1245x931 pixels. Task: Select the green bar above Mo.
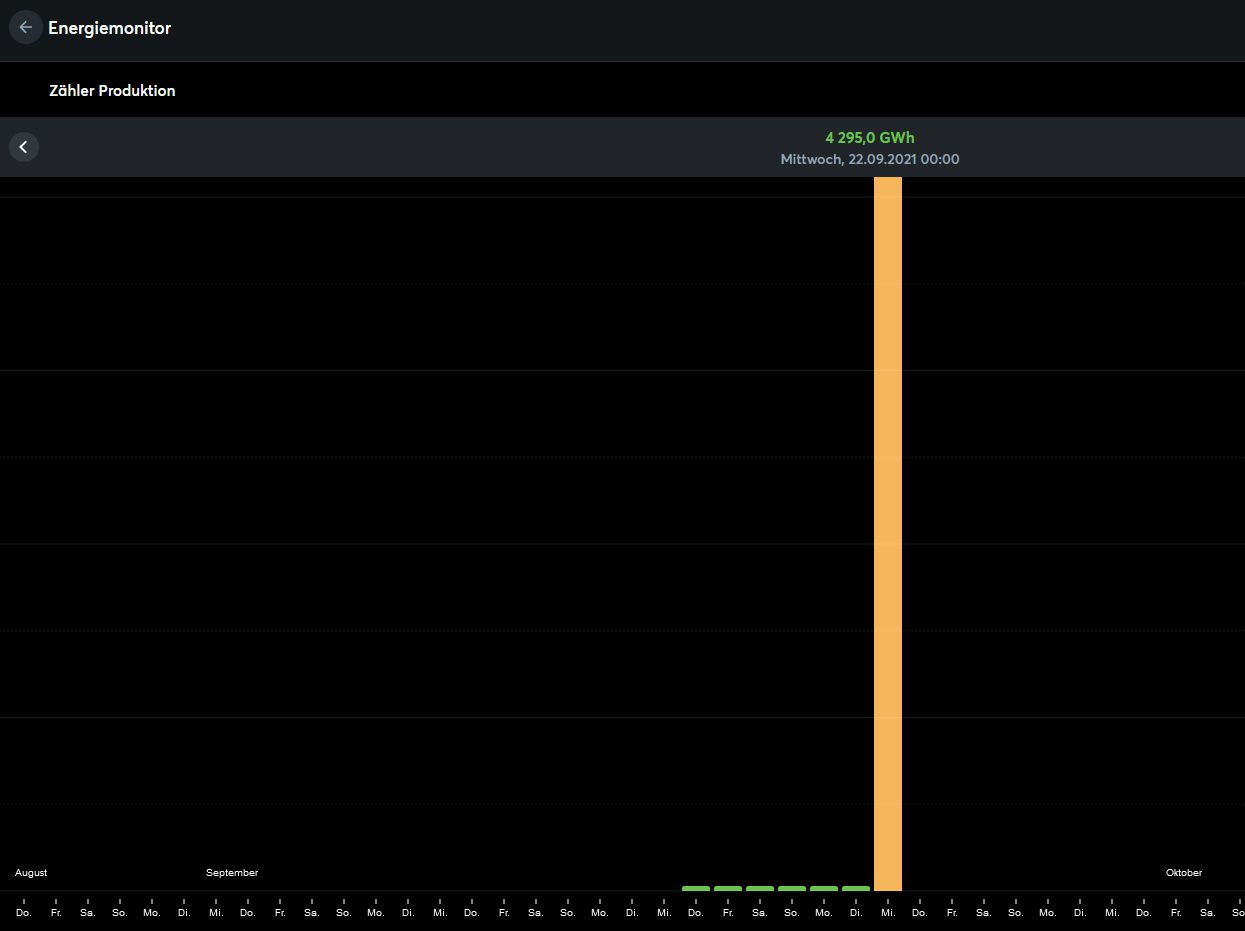coord(824,888)
